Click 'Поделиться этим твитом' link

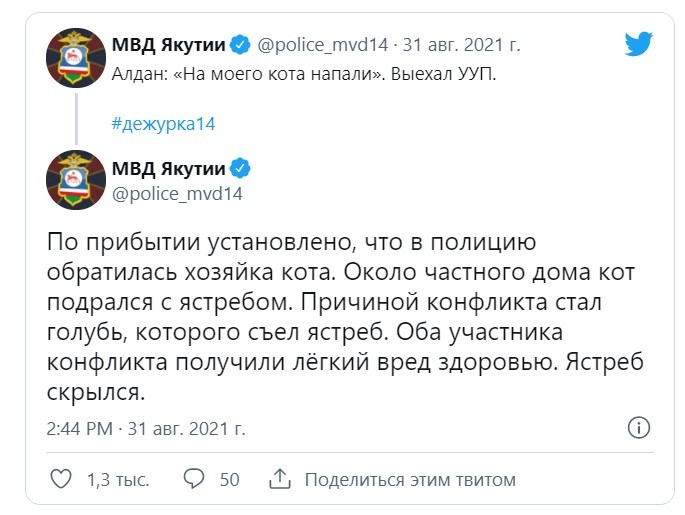click(x=410, y=480)
